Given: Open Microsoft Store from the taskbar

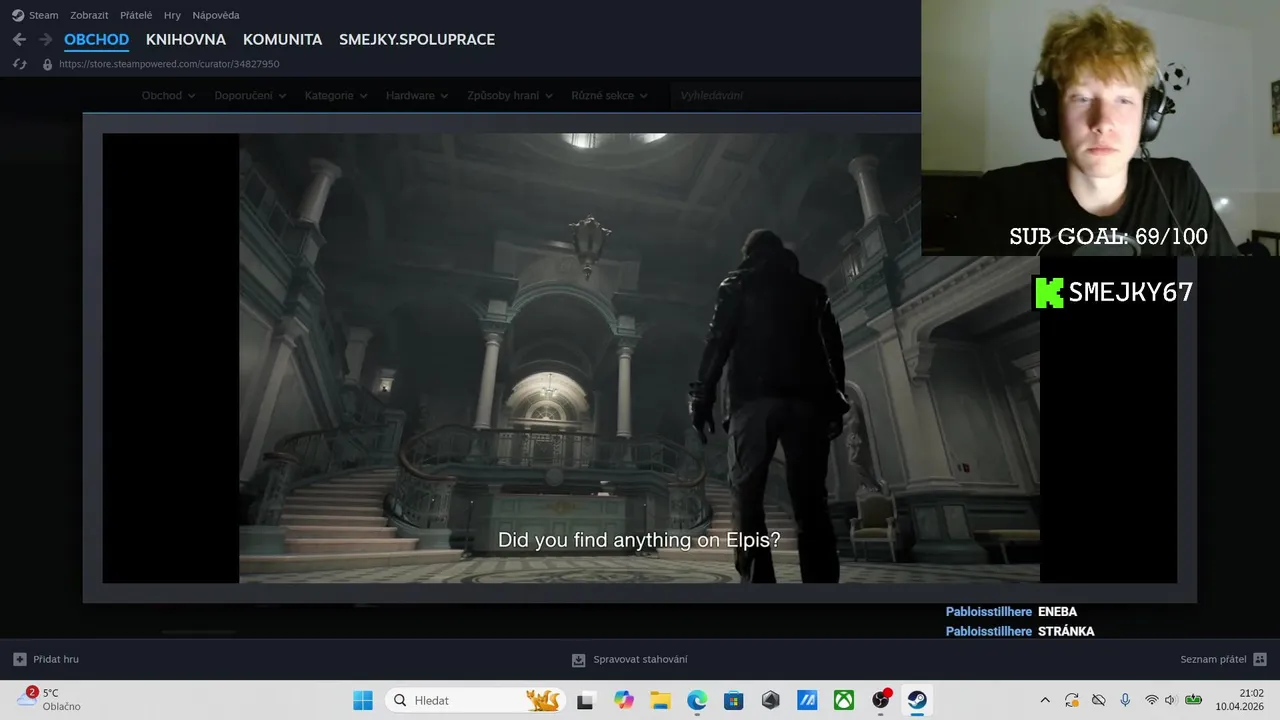Looking at the screenshot, I should 734,700.
